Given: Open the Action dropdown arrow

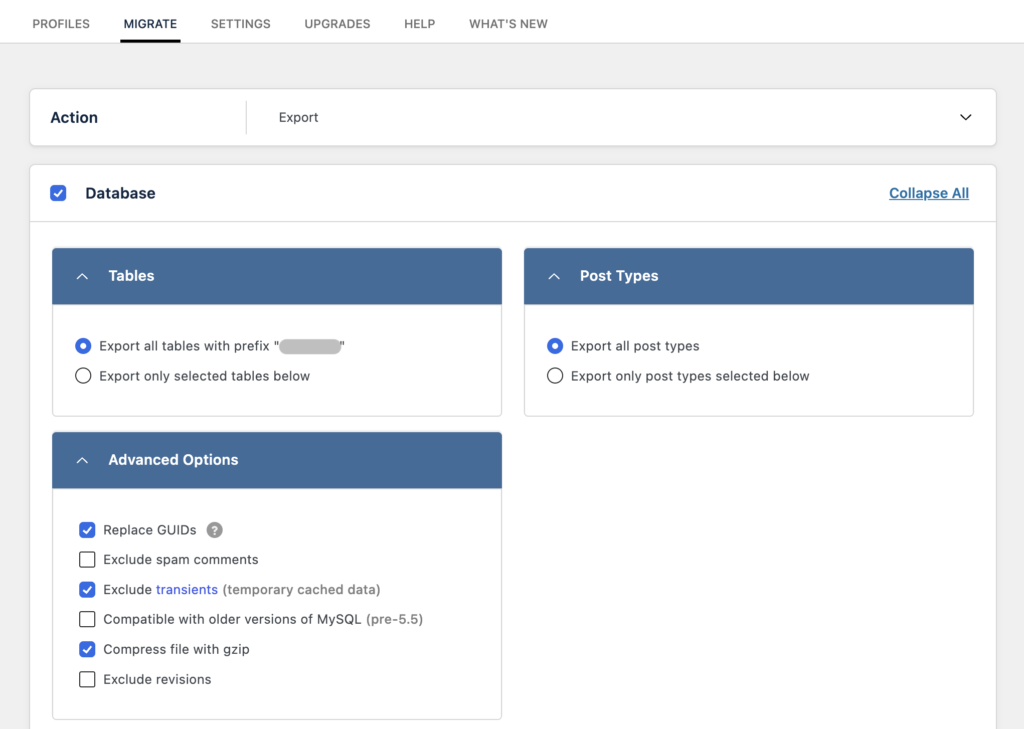Looking at the screenshot, I should pos(965,118).
